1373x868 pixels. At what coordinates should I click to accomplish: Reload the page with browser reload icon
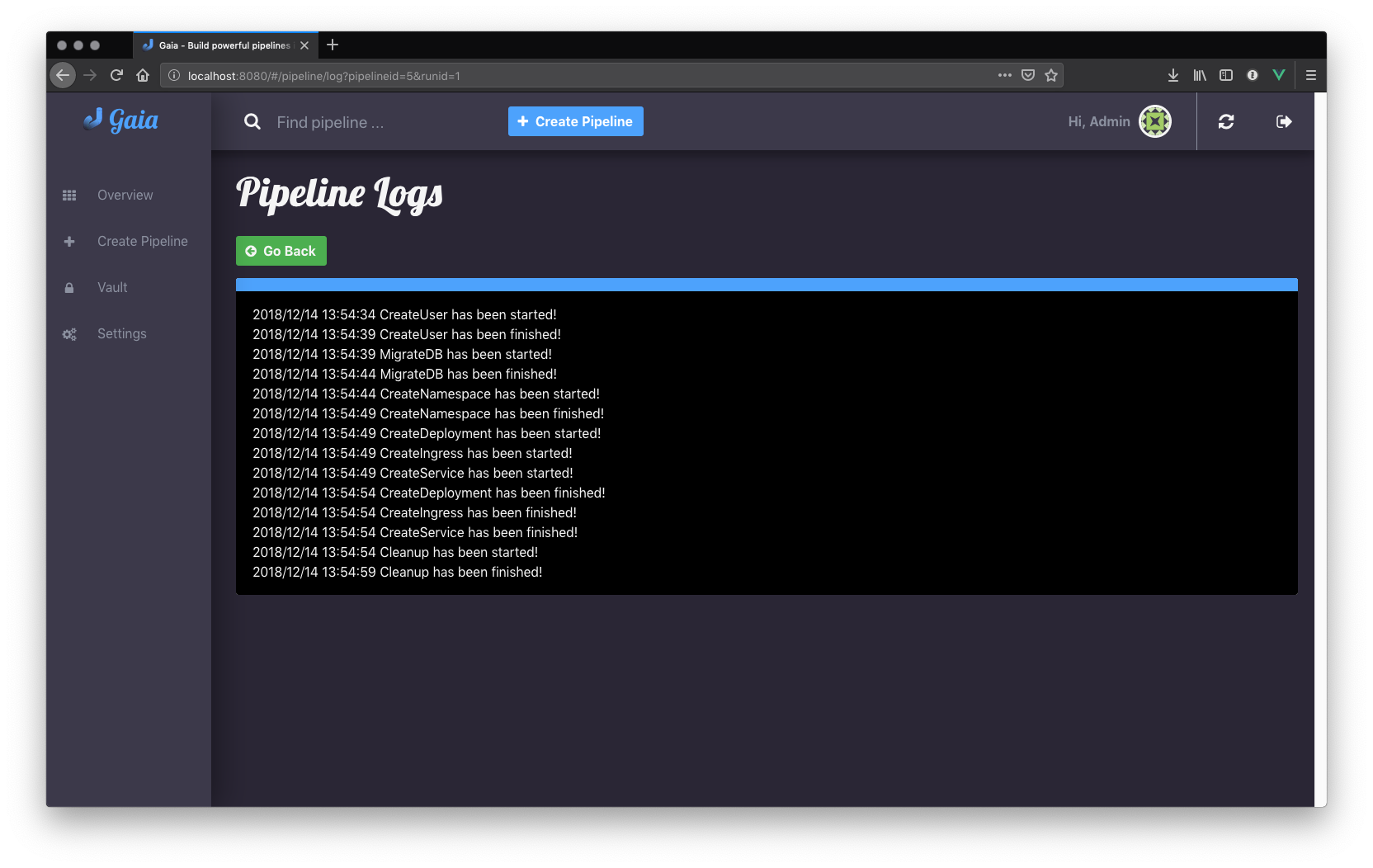pyautogui.click(x=116, y=75)
